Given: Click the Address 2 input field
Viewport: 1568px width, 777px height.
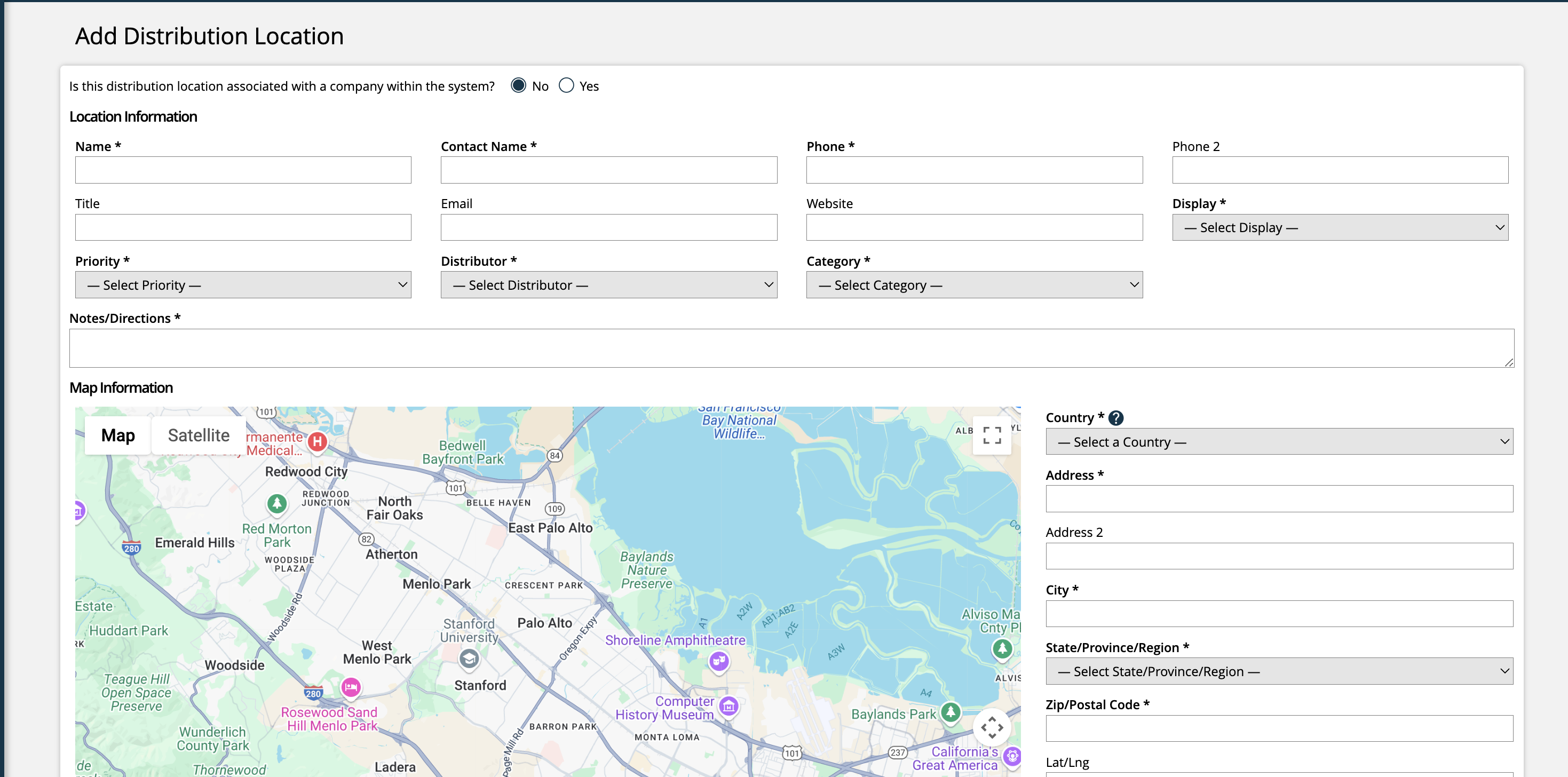Looking at the screenshot, I should (1279, 556).
